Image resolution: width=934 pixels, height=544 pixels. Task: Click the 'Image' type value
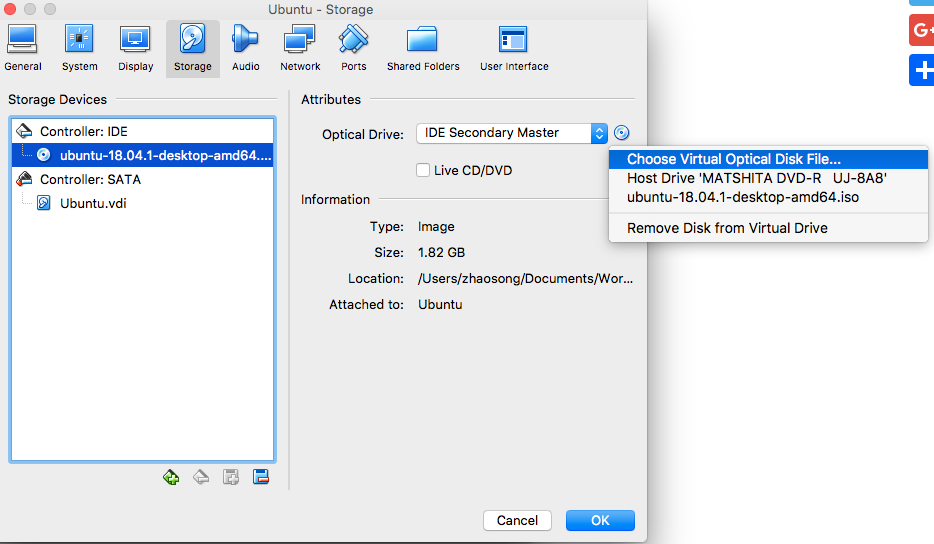pos(436,226)
